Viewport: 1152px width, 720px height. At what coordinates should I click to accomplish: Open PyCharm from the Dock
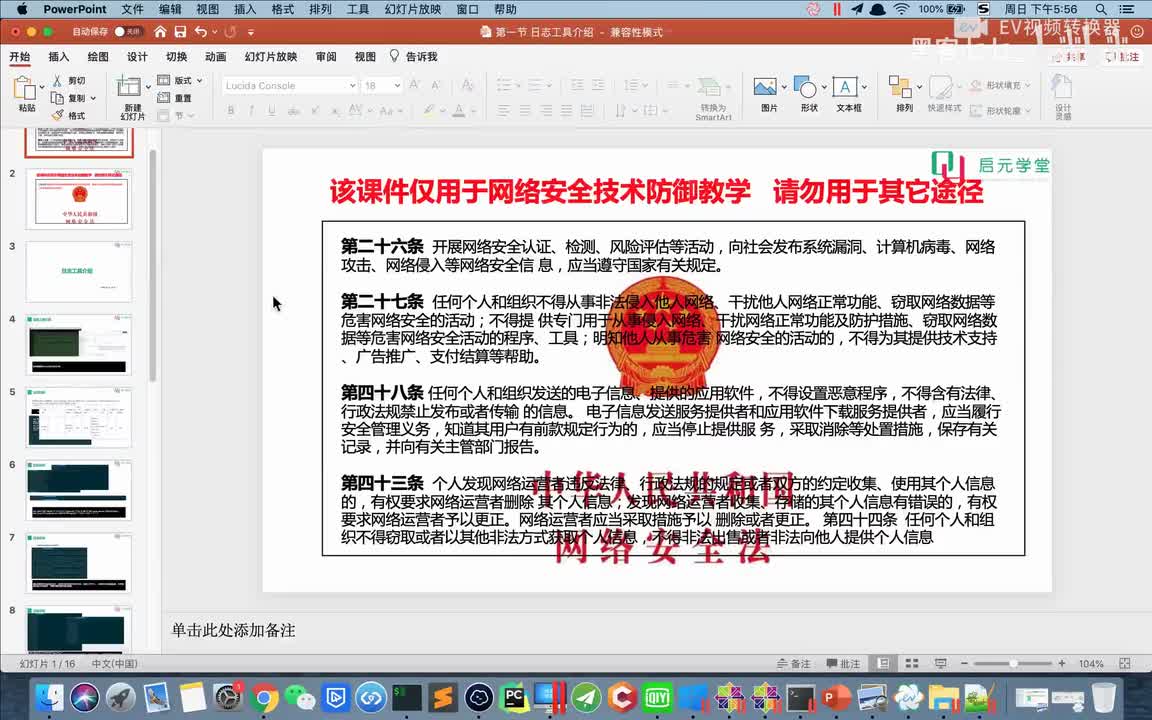click(x=514, y=697)
